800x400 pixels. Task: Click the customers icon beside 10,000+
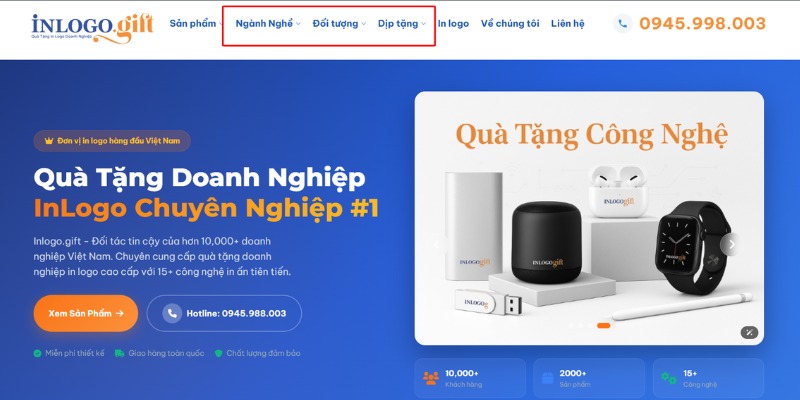[431, 379]
